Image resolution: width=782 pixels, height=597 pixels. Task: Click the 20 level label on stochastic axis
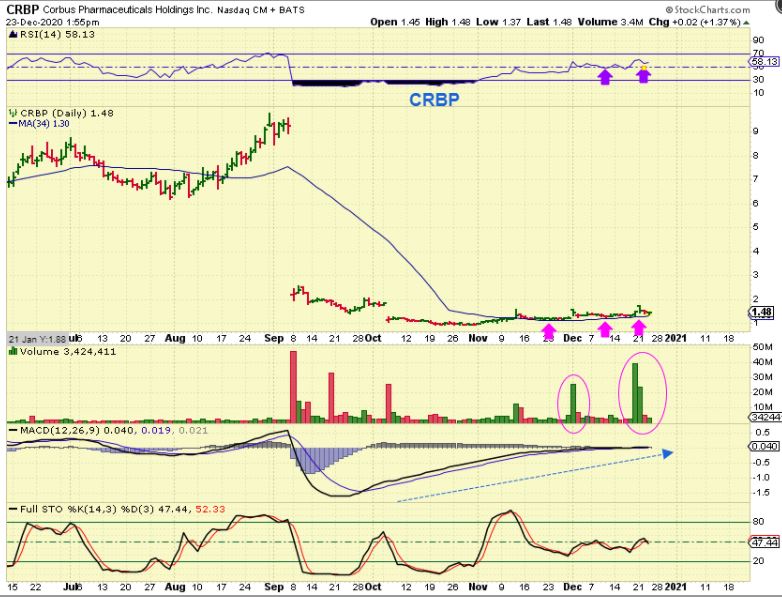(x=759, y=561)
